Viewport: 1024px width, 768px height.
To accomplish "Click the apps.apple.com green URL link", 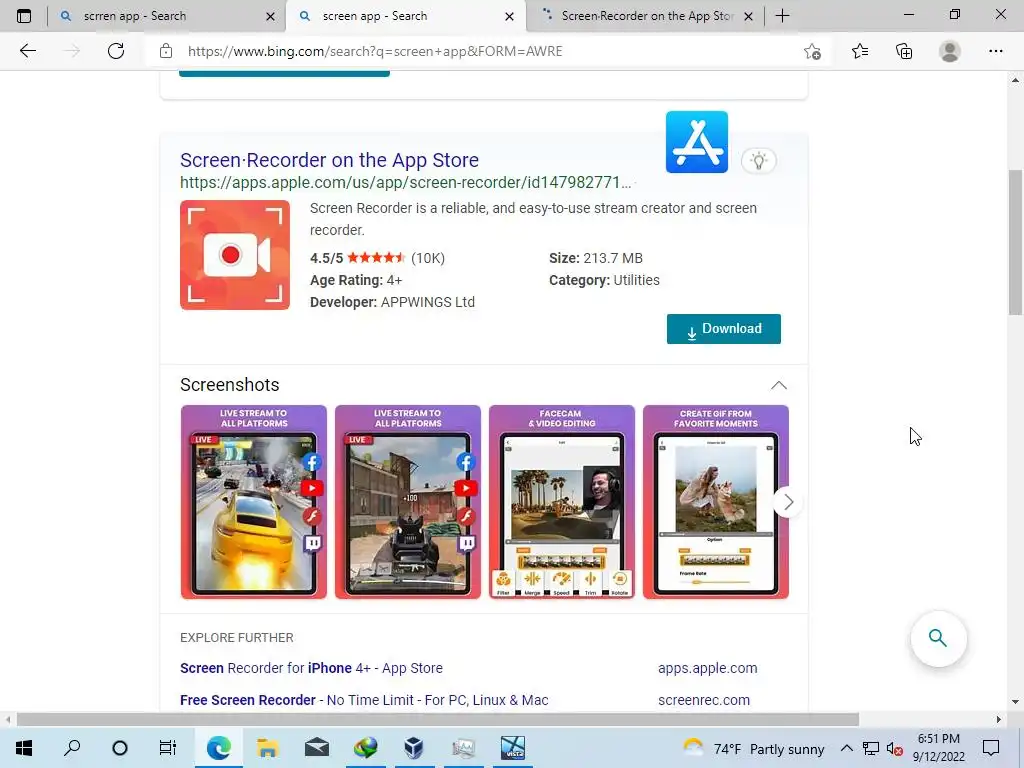I will pyautogui.click(x=406, y=183).
